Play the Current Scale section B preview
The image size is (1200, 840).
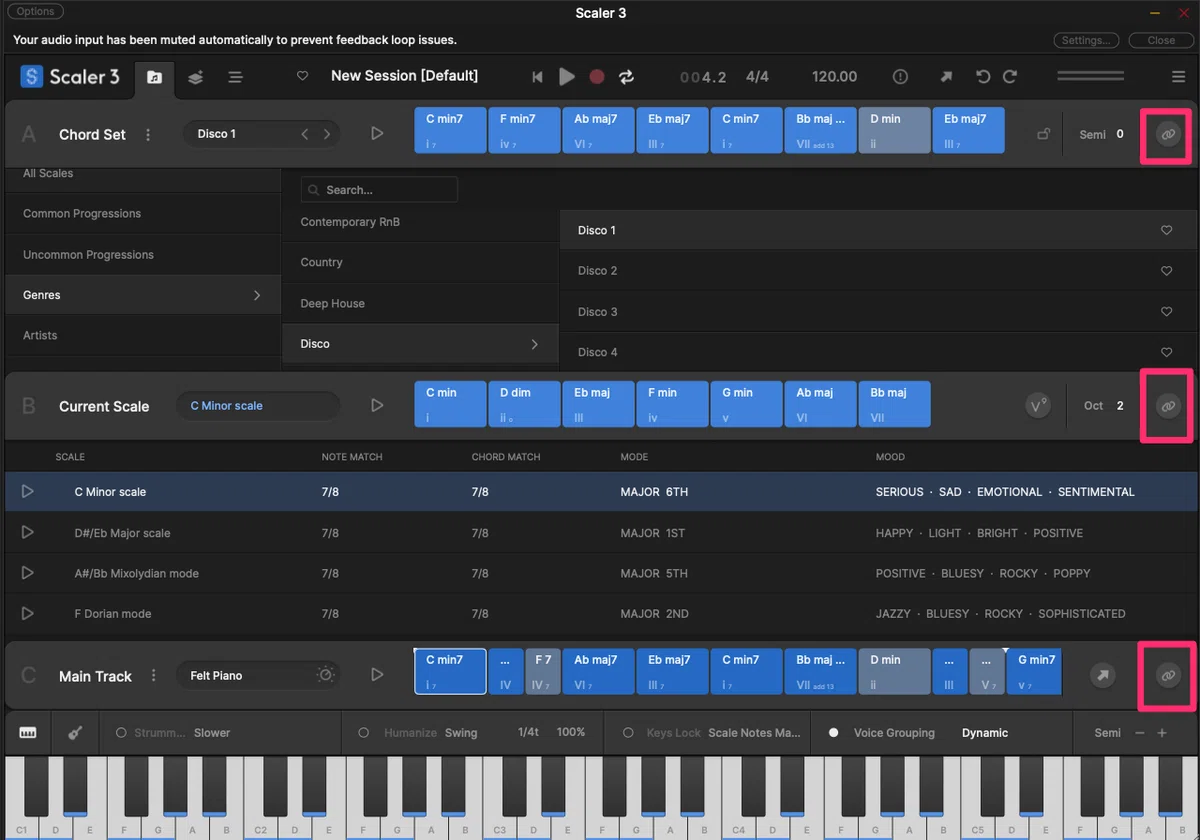pyautogui.click(x=377, y=405)
